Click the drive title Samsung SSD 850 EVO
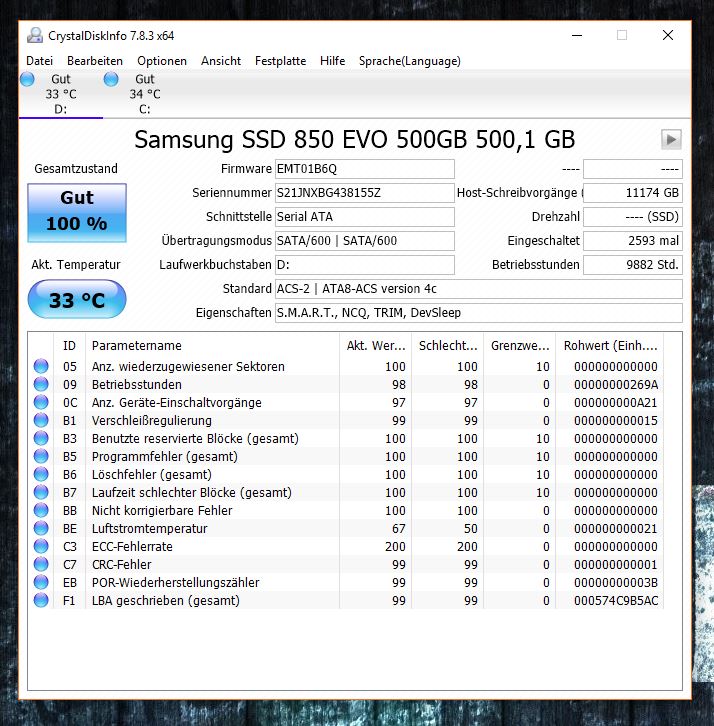The width and height of the screenshot is (714, 726). [355, 139]
